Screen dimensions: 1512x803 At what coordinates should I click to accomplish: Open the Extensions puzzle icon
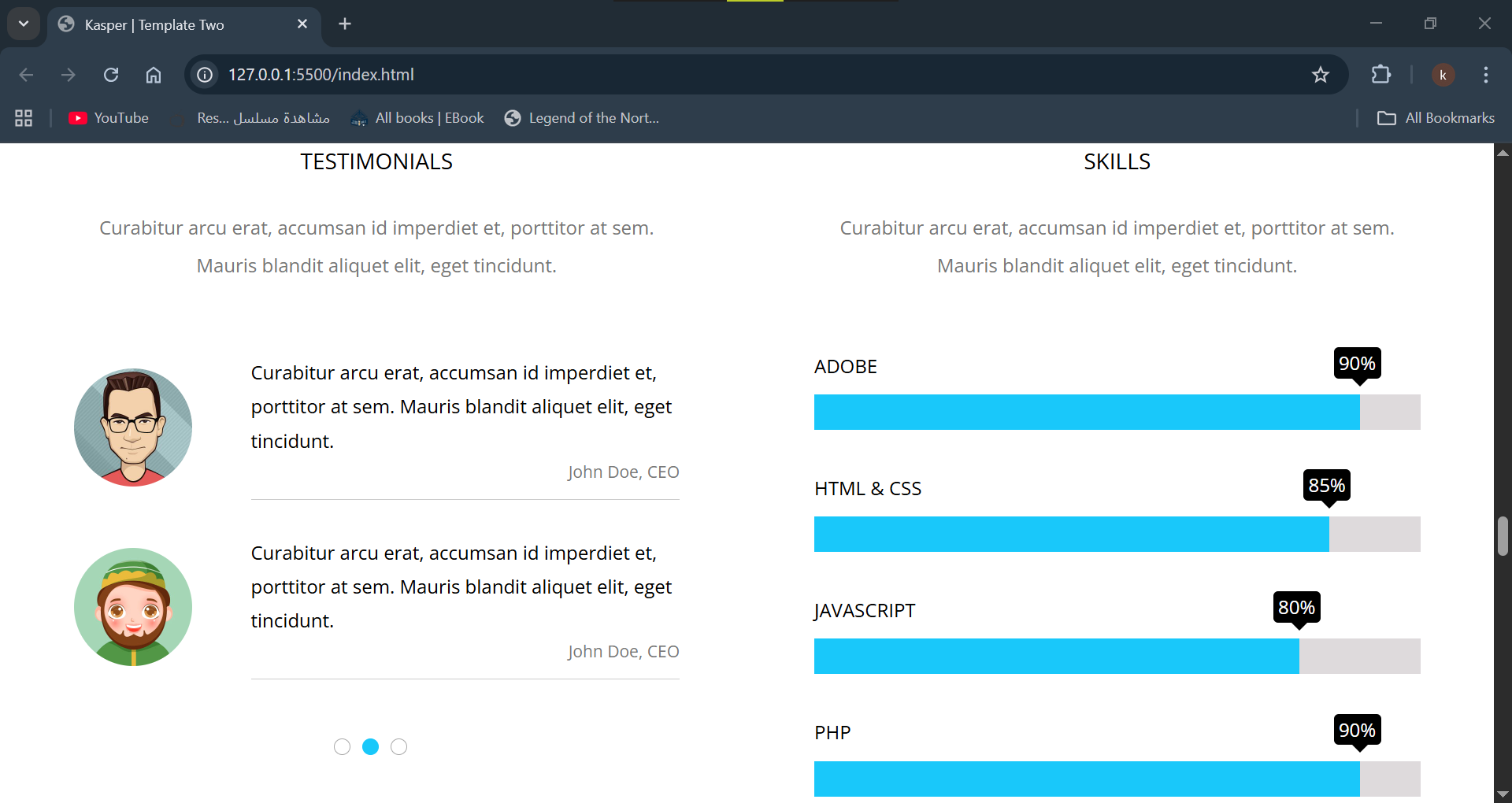pyautogui.click(x=1380, y=75)
